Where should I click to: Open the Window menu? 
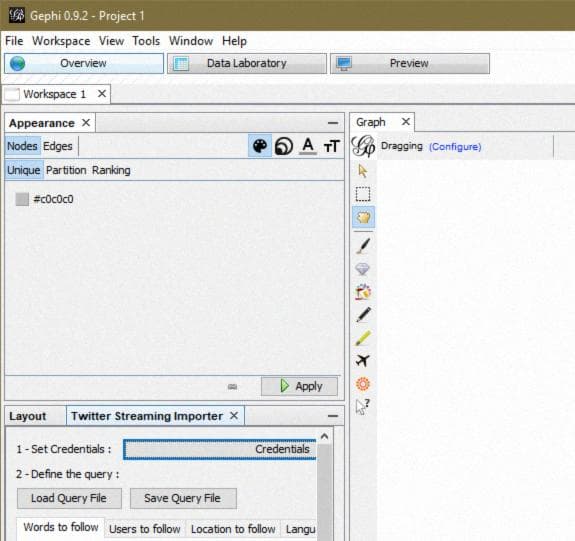point(191,41)
